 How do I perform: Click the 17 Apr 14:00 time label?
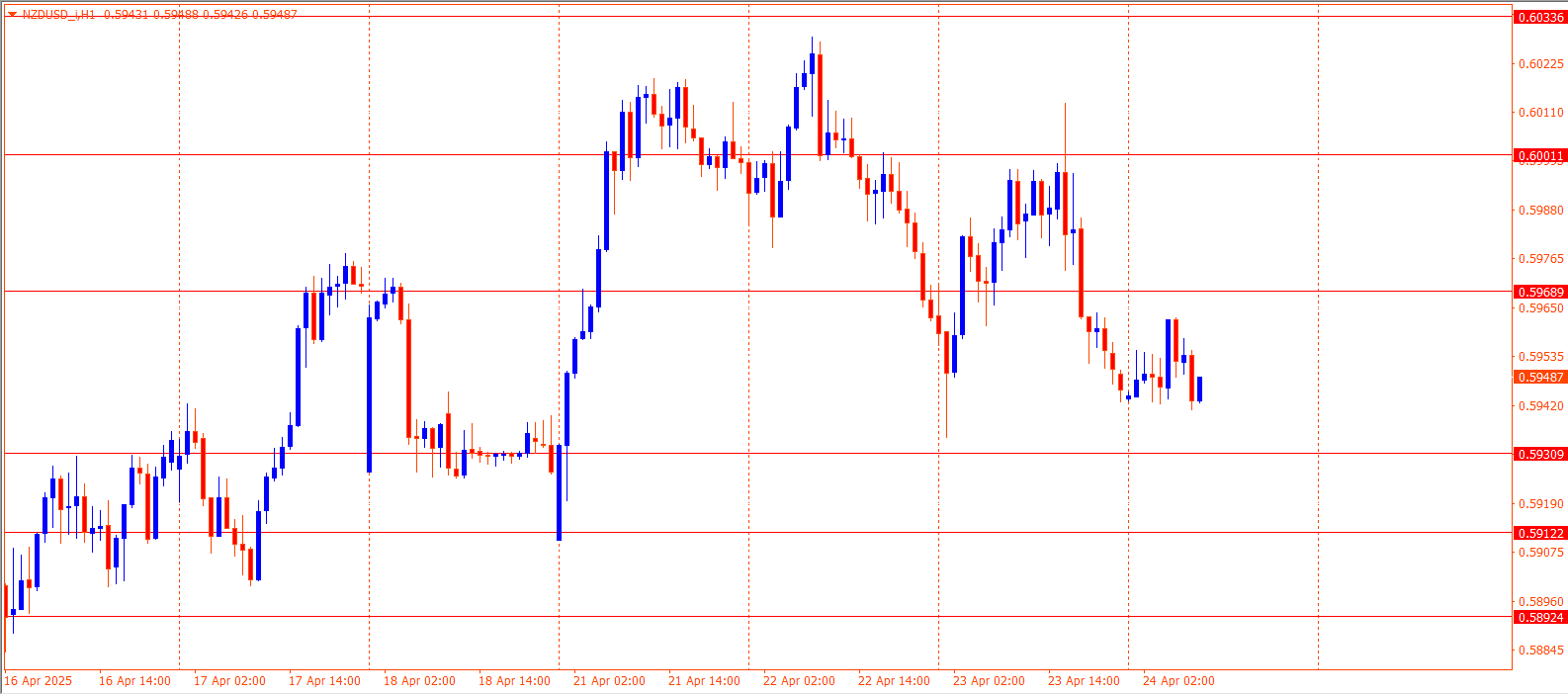(324, 681)
